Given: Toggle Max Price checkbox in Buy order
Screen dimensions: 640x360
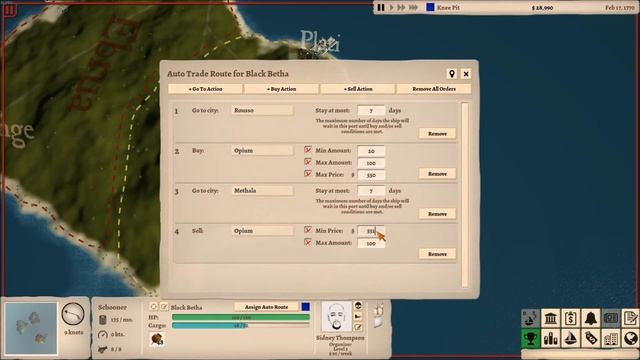Looking at the screenshot, I should click(308, 174).
